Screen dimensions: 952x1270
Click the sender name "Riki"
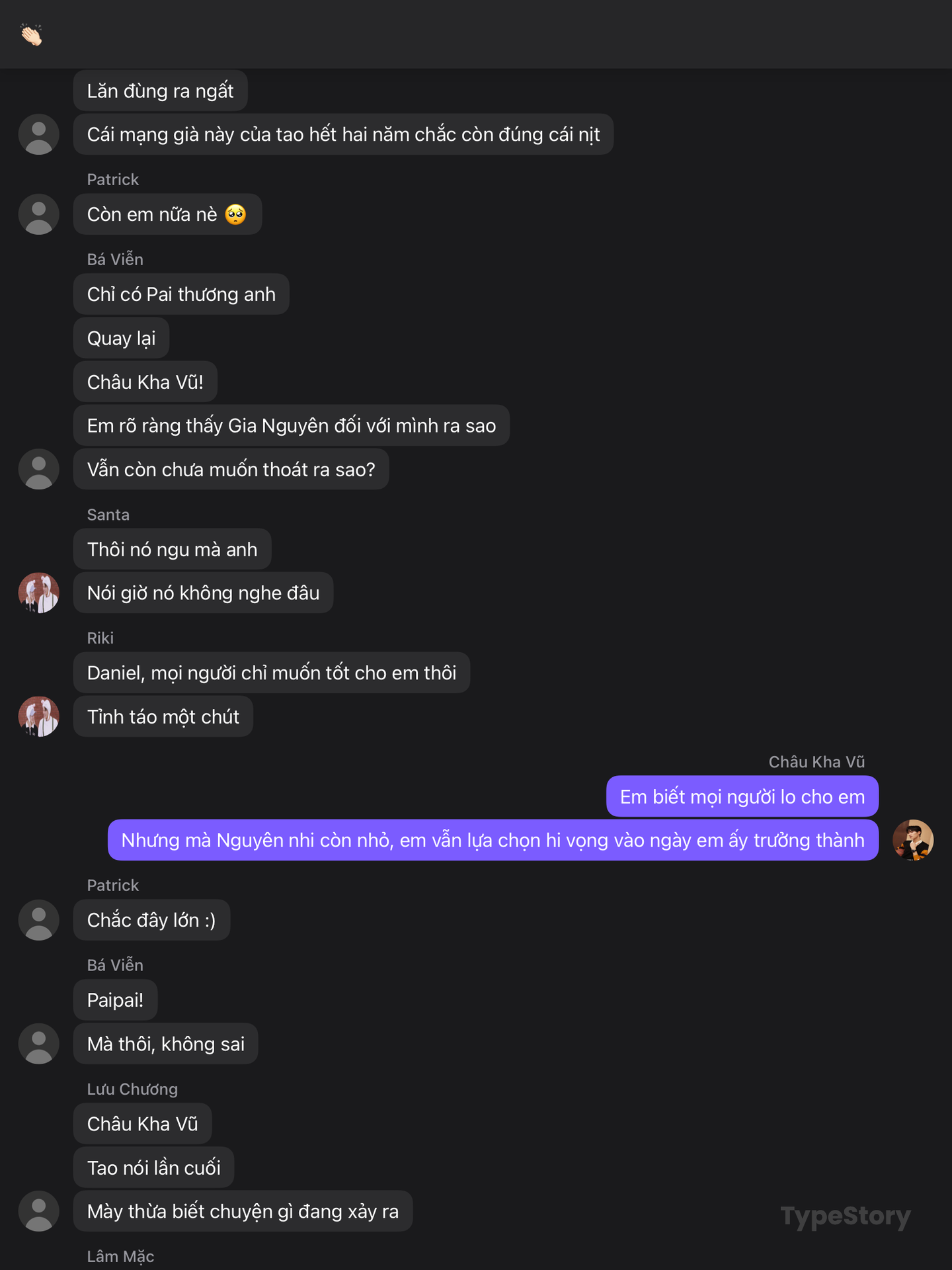[x=100, y=638]
